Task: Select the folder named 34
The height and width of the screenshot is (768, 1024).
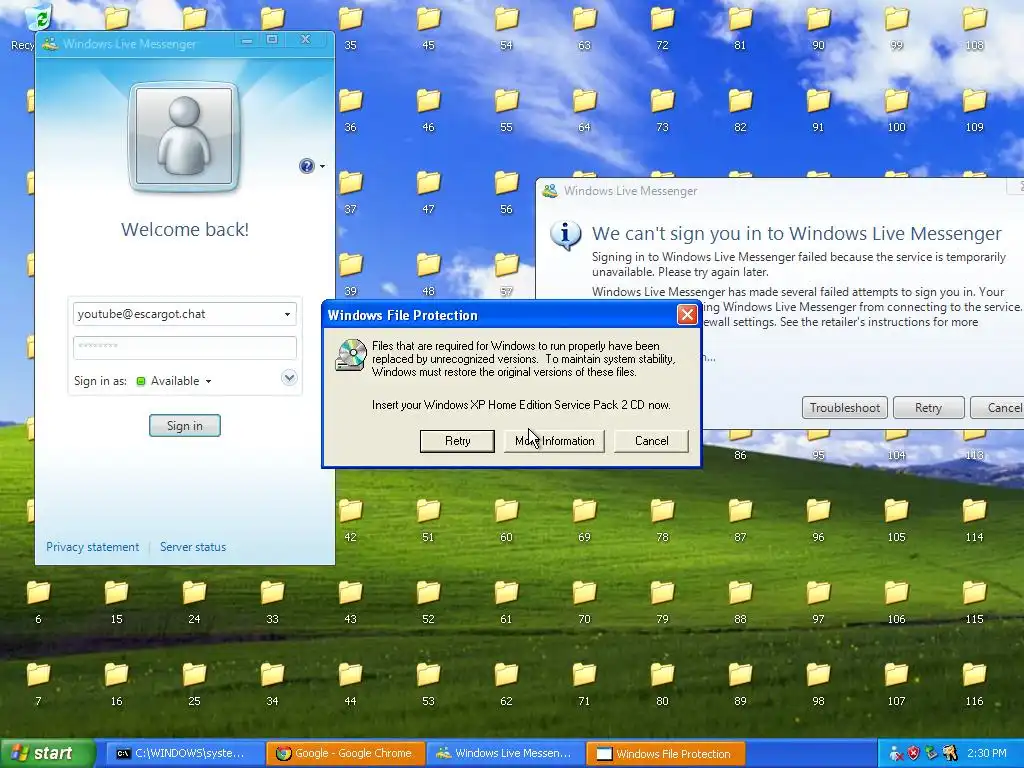Action: pyautogui.click(x=272, y=684)
